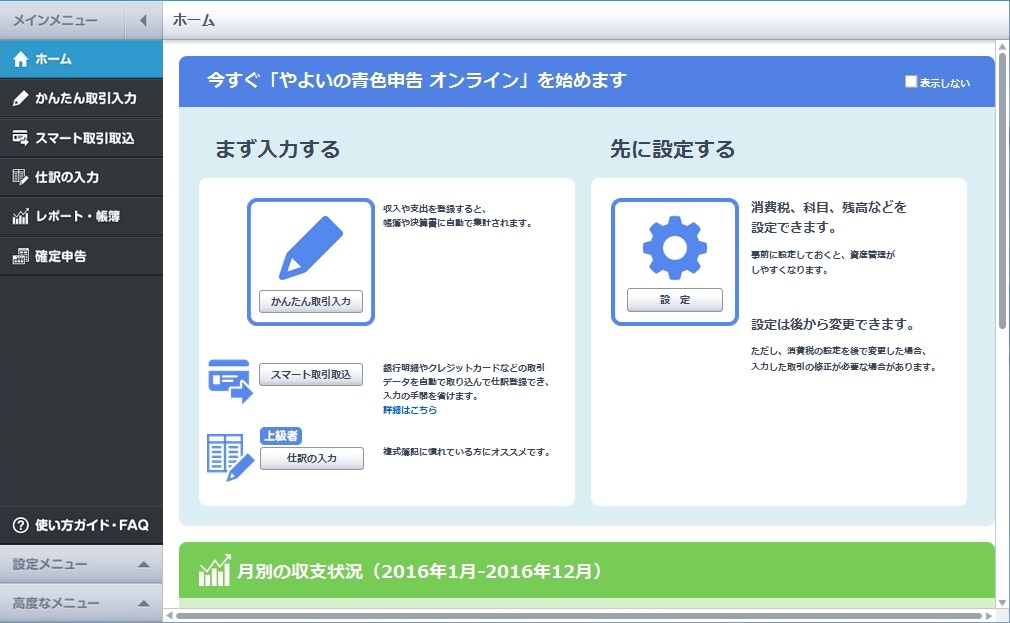Click the vertical scrollbar down arrow
Screen dimensions: 1010x623
[1002, 603]
